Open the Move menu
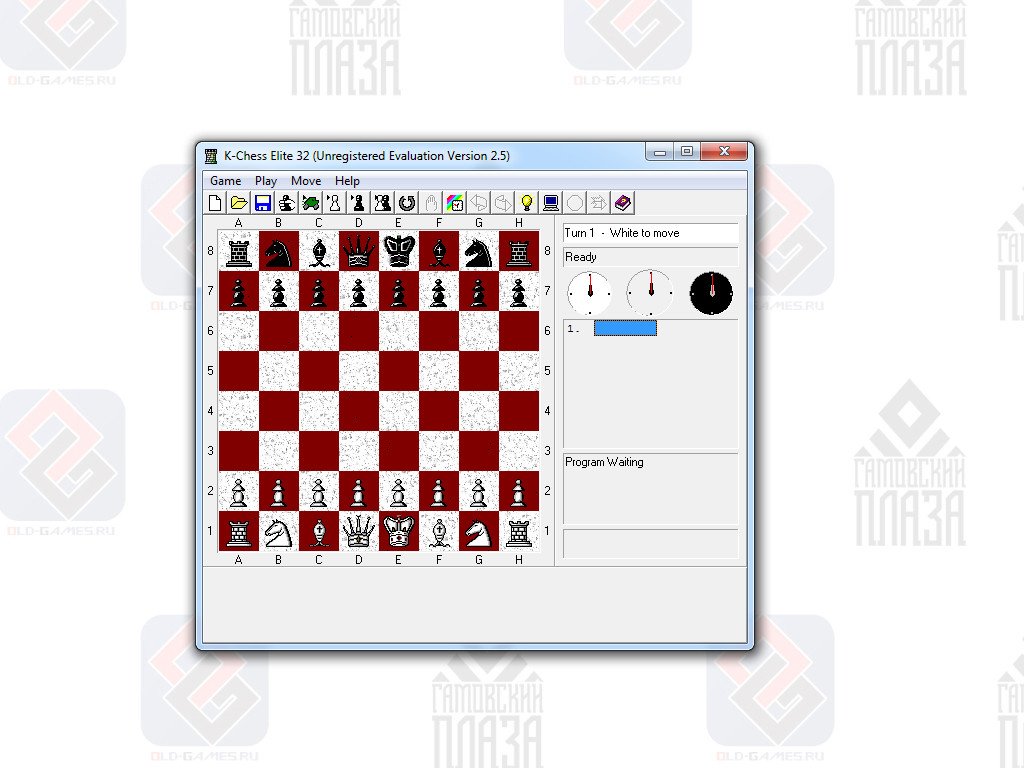Viewport: 1024px width, 768px height. [306, 181]
